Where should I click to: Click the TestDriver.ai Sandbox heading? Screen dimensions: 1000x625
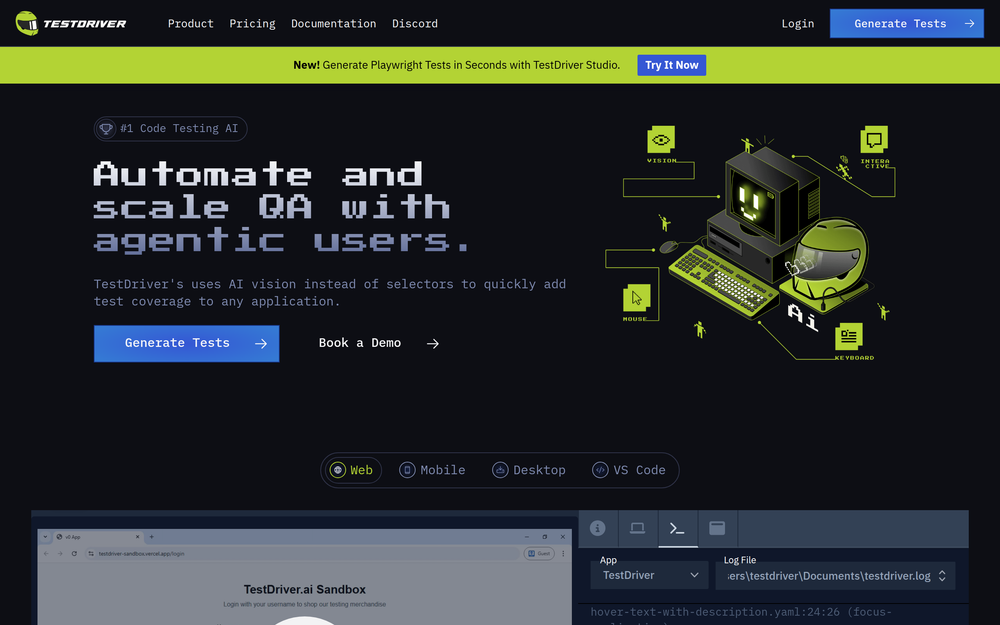(305, 589)
